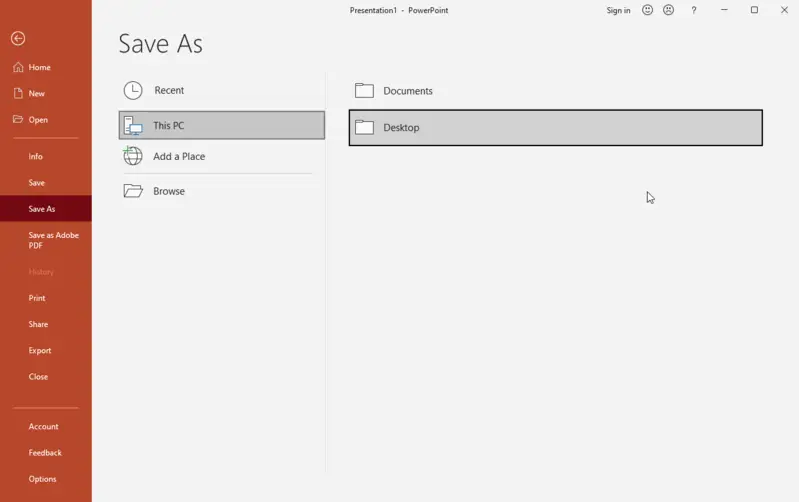Click the globe icon for Add a Place
Viewport: 799px width, 502px height.
(x=132, y=155)
